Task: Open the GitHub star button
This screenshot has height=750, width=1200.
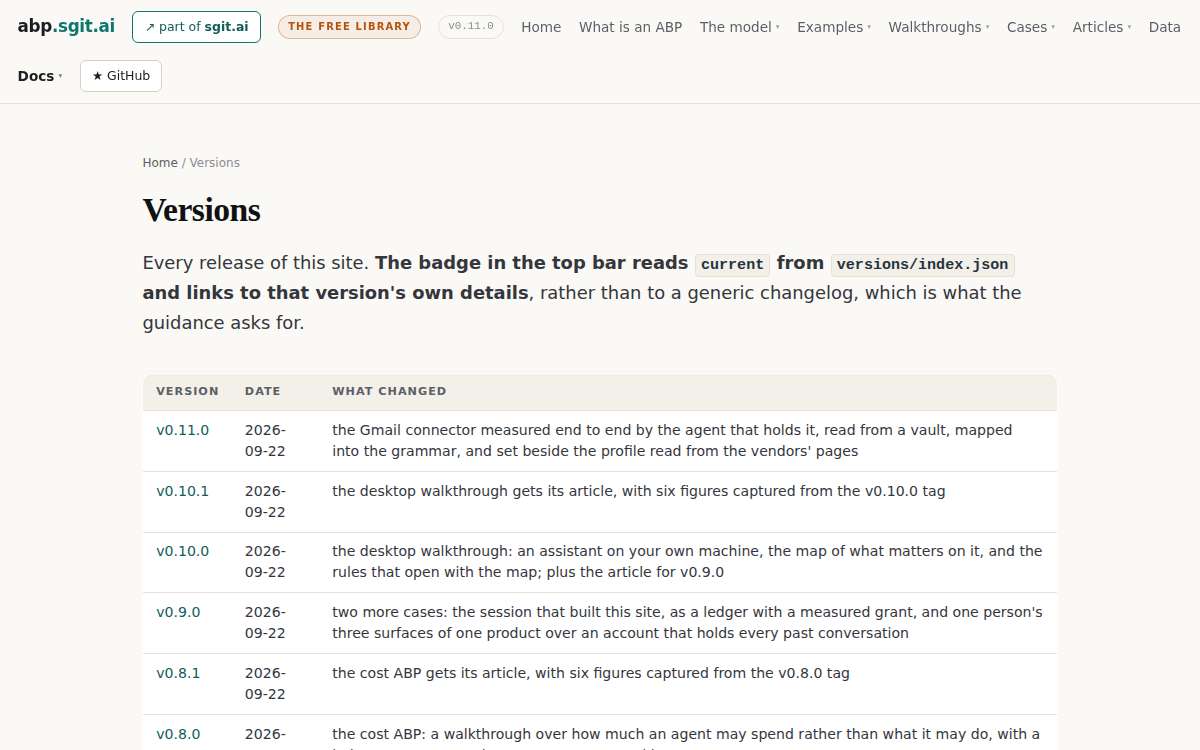Action: [x=121, y=76]
